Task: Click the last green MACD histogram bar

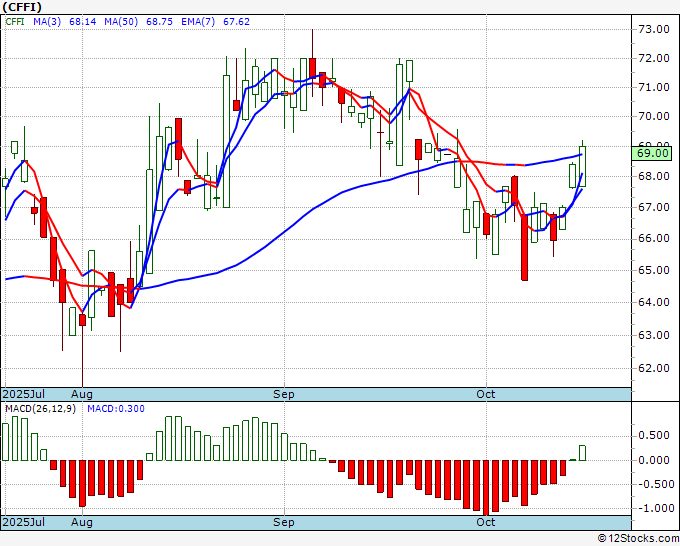Action: 582,453
